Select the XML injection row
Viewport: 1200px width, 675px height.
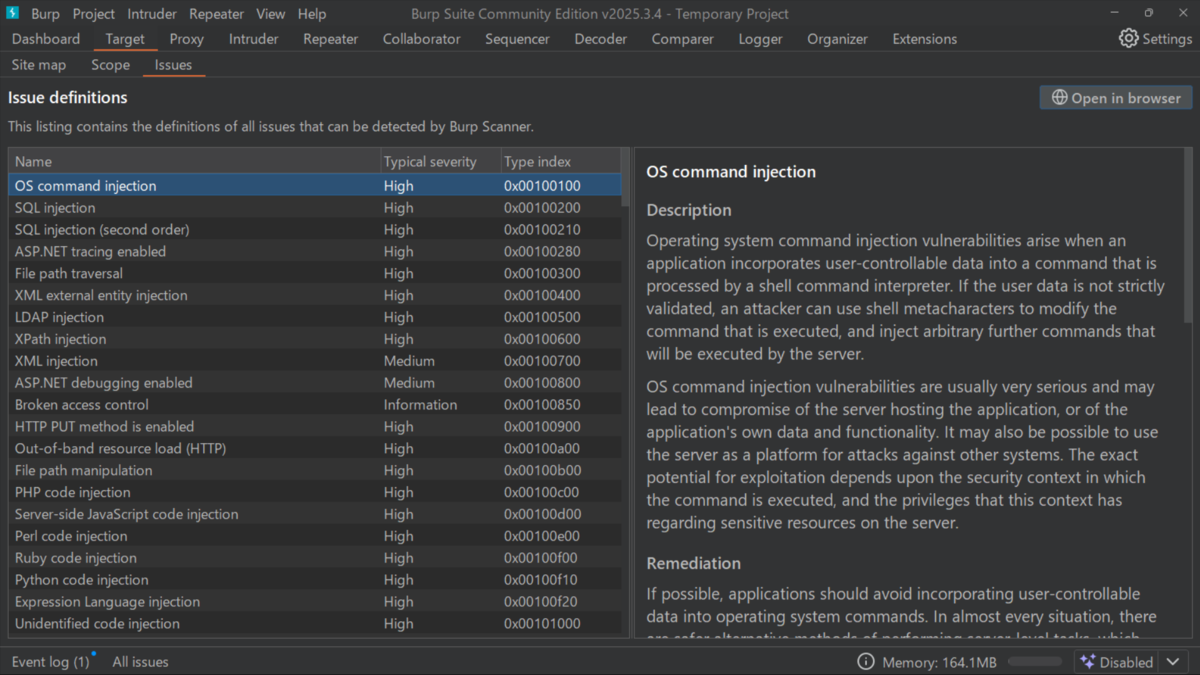pyautogui.click(x=315, y=361)
